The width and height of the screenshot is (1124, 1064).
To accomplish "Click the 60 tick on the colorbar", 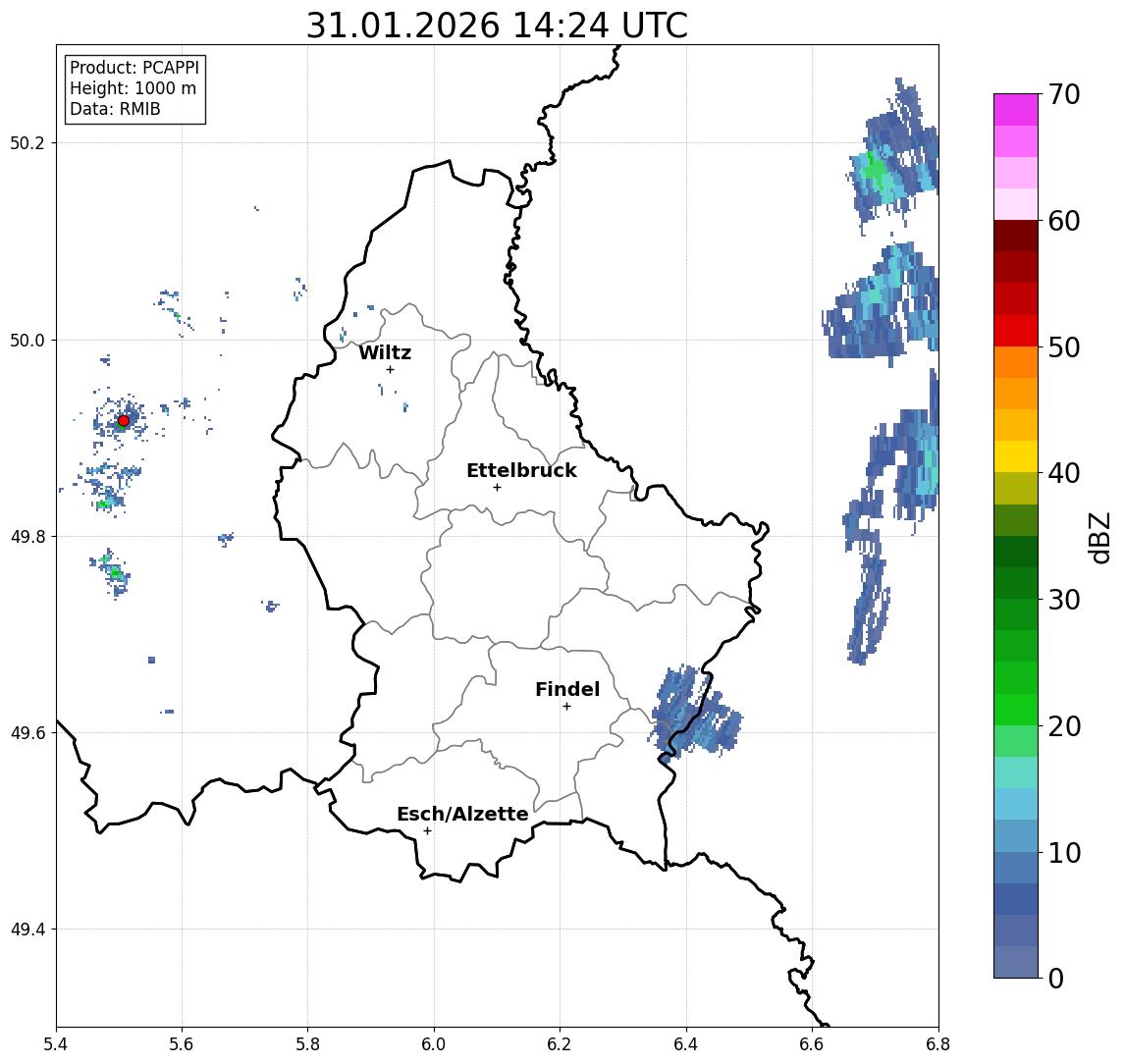I will point(1064,221).
